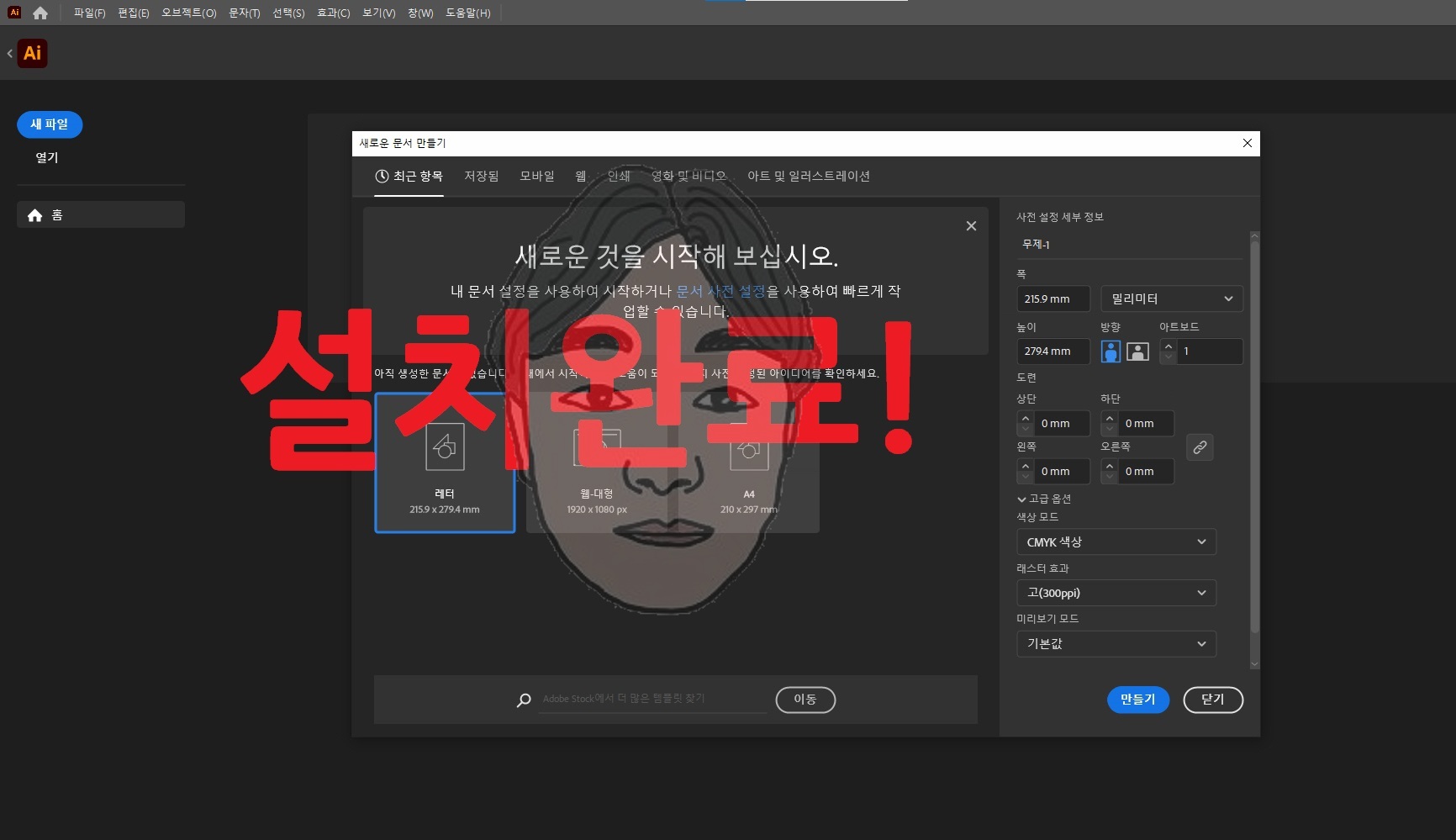The height and width of the screenshot is (840, 1456).
Task: Select the 웹-대형 preset icon
Action: (597, 446)
